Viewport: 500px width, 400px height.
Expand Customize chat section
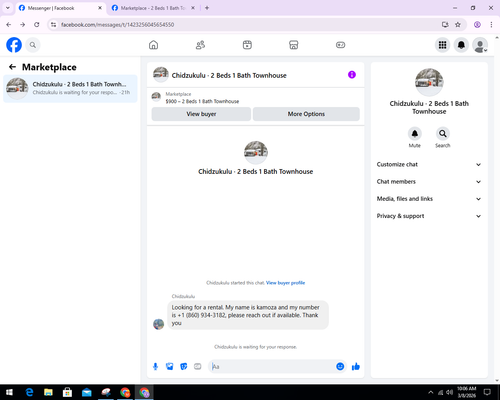tap(429, 164)
